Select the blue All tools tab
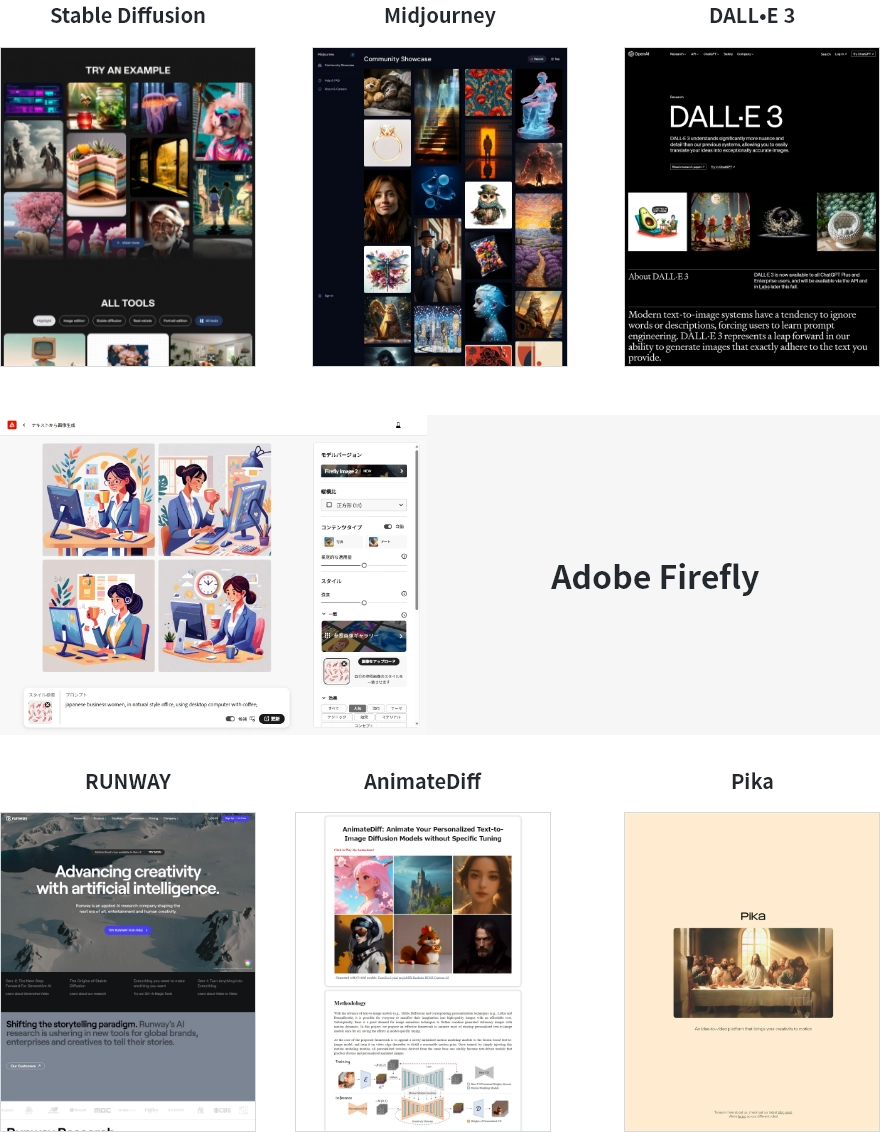This screenshot has width=880, height=1132. [x=209, y=321]
